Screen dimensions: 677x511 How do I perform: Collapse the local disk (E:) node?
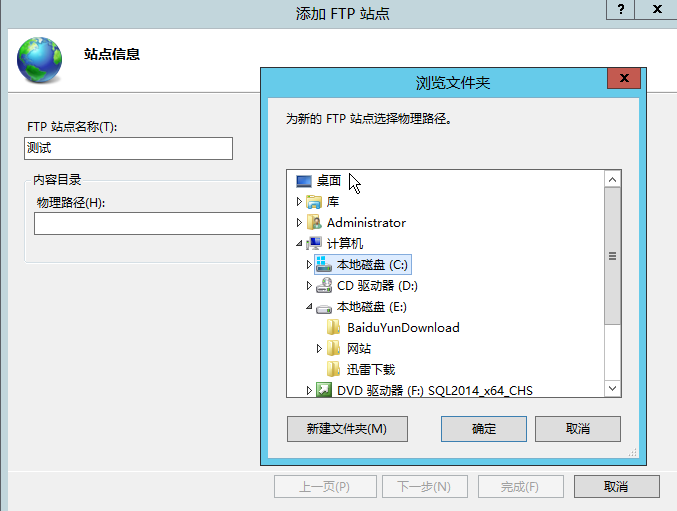click(309, 307)
